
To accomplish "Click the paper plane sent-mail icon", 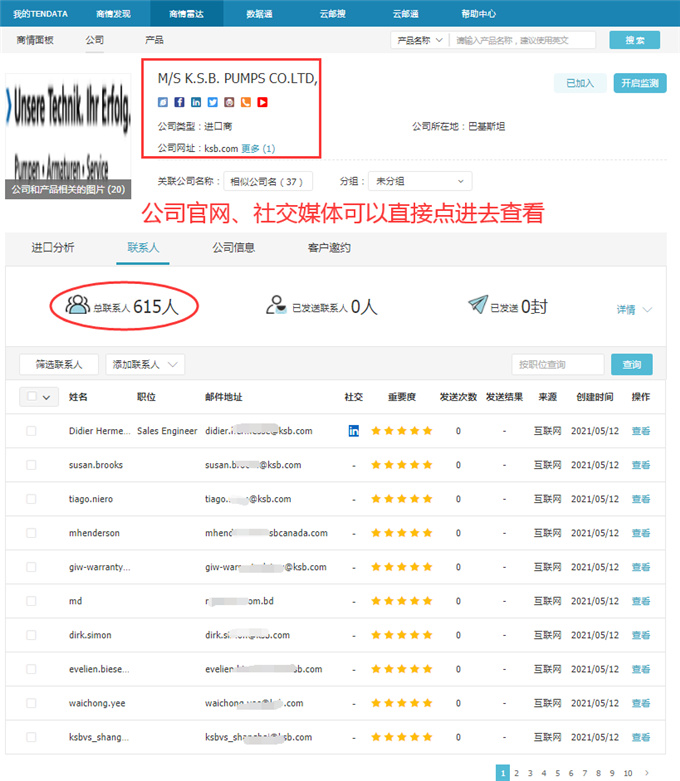I will [x=478, y=304].
